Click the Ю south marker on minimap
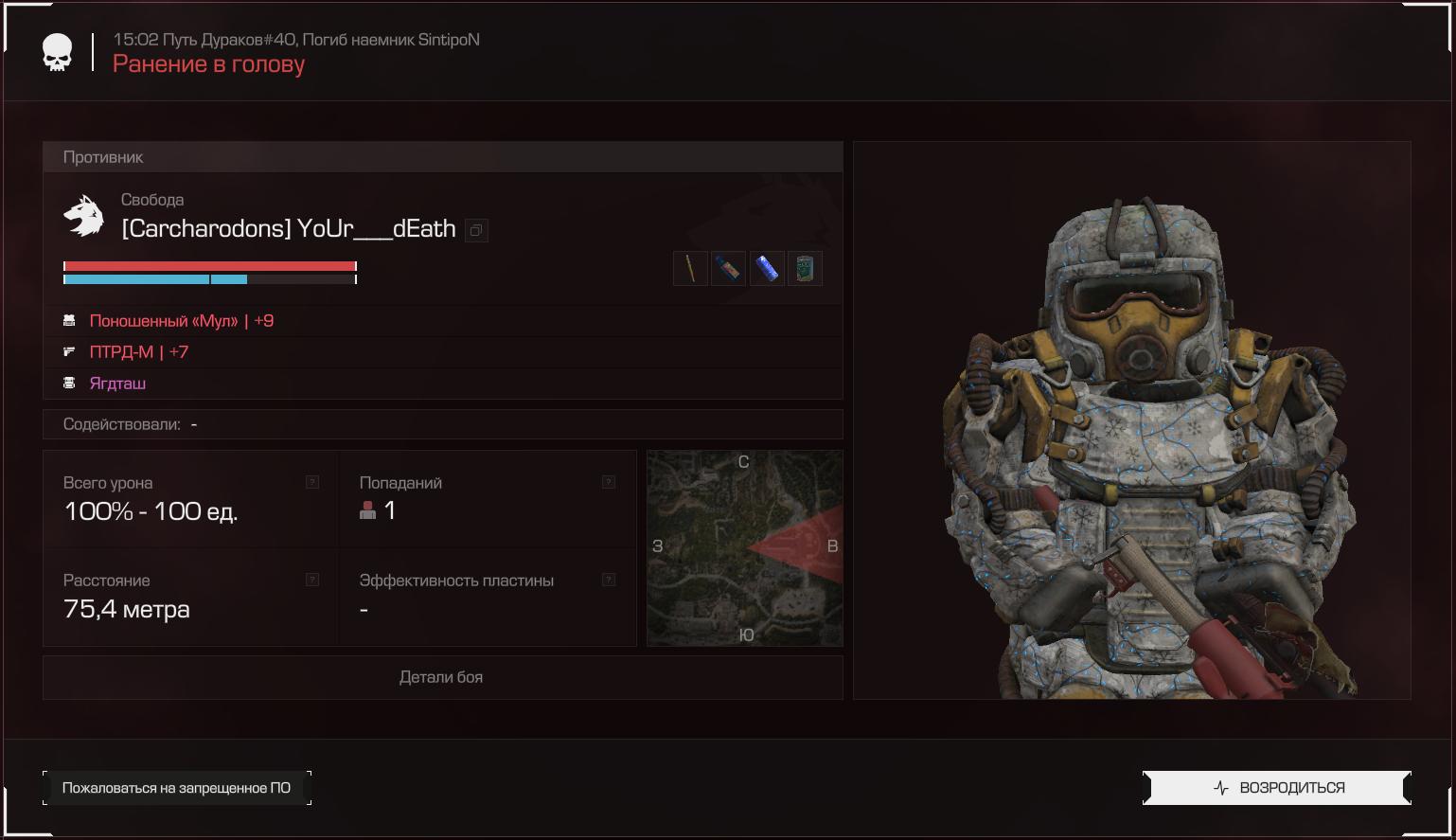 point(746,635)
